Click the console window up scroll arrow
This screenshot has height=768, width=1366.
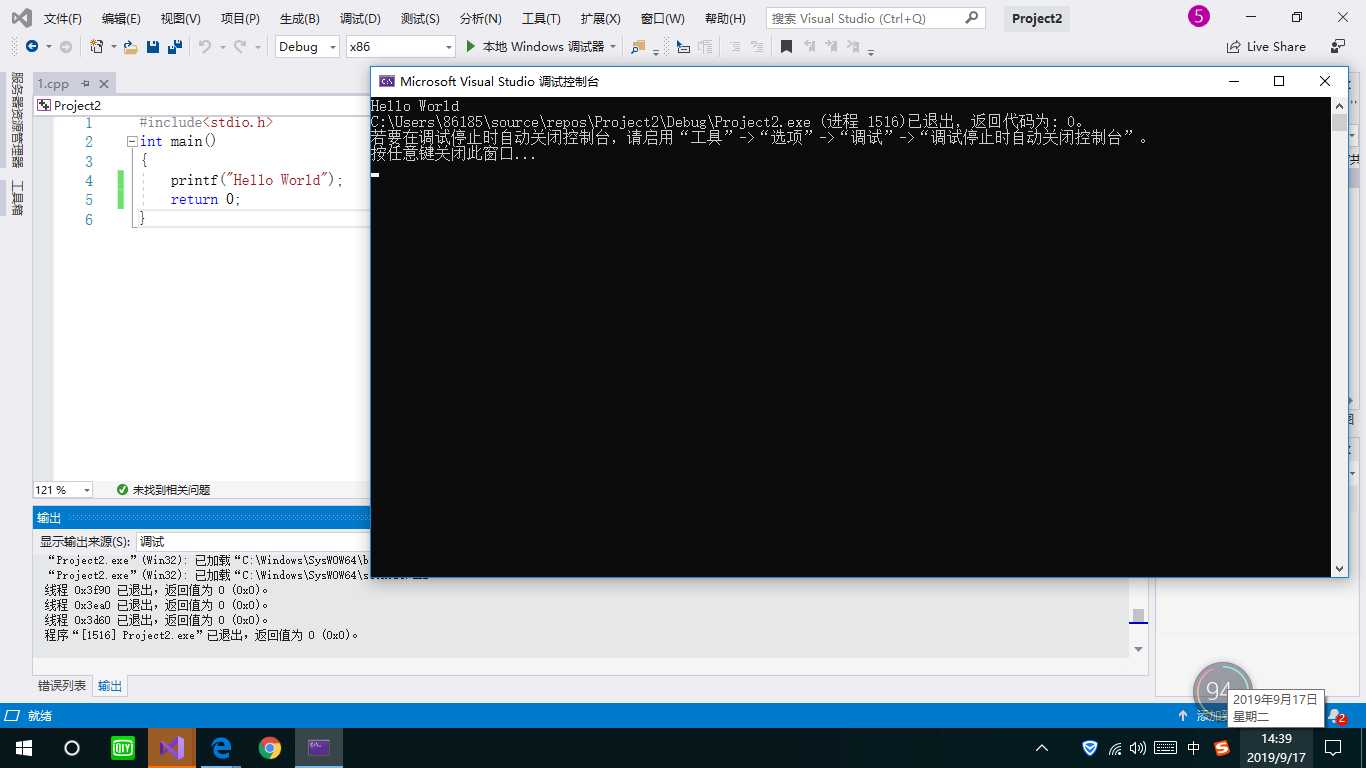pyautogui.click(x=1340, y=105)
